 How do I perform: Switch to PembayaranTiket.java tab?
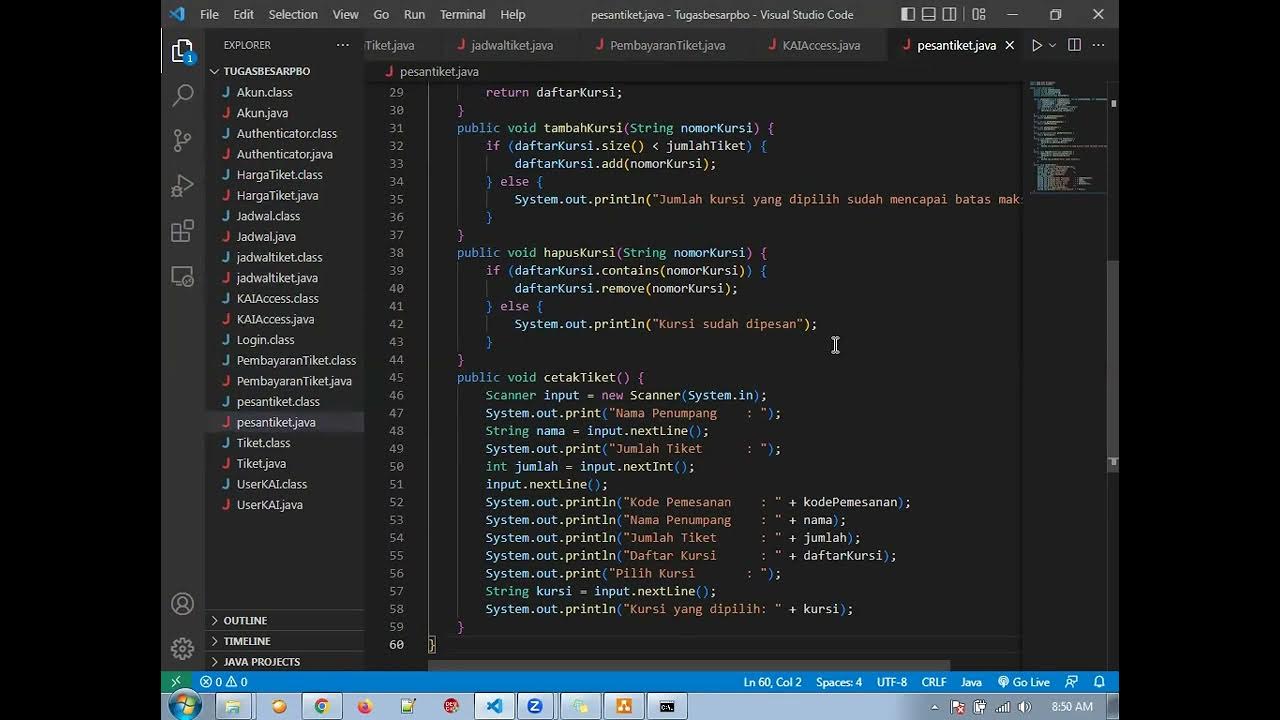667,45
